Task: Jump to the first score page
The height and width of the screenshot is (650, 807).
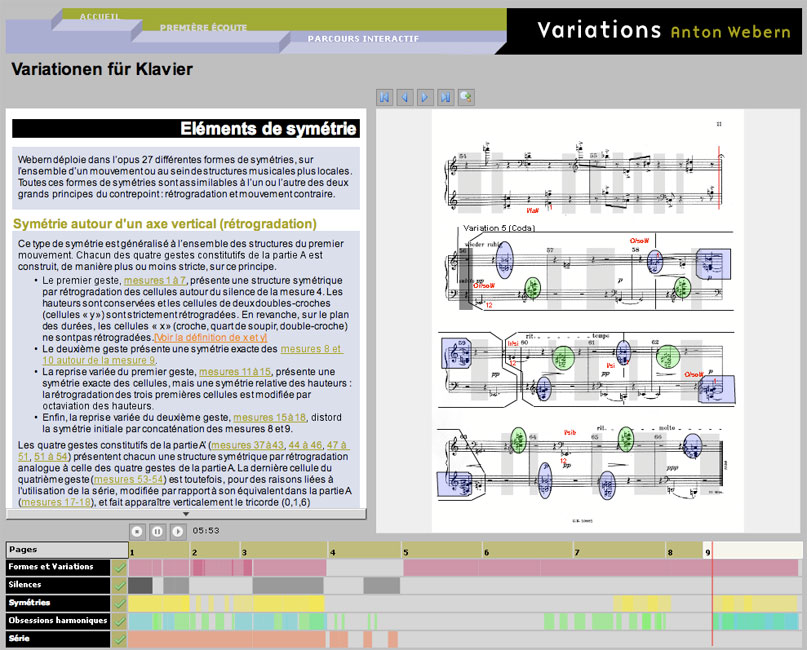Action: coord(384,97)
